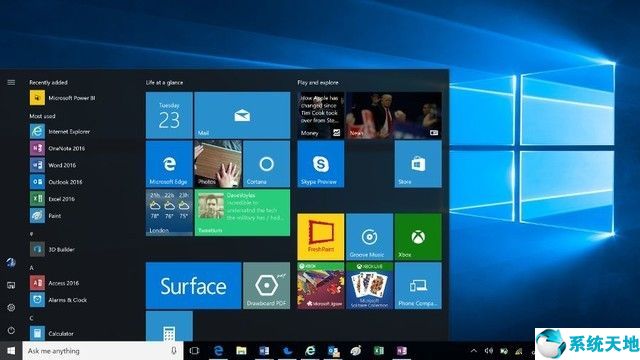Start Outlook 2016 from the app list

click(x=56, y=182)
